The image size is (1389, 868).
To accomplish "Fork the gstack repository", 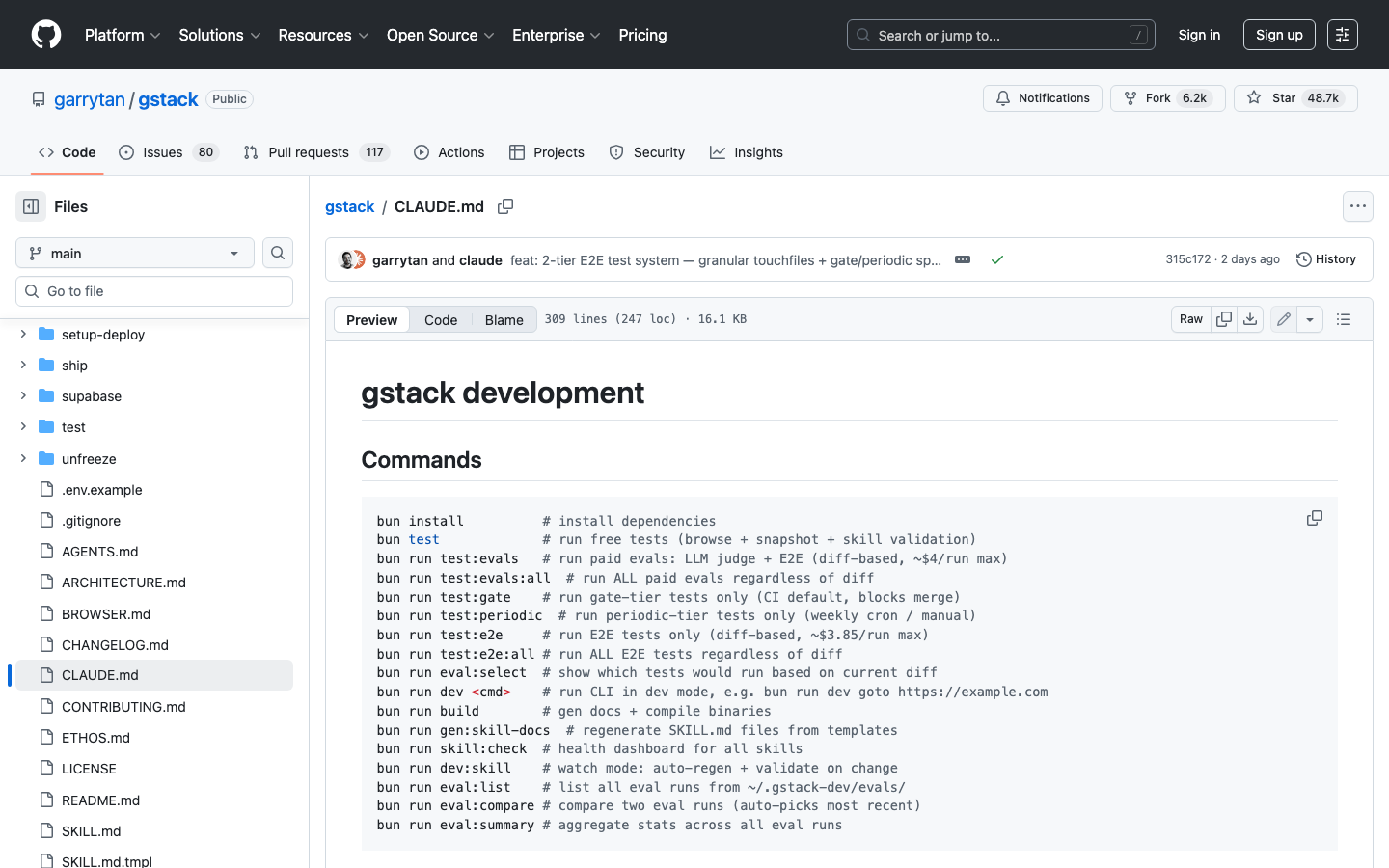I will (x=1168, y=98).
